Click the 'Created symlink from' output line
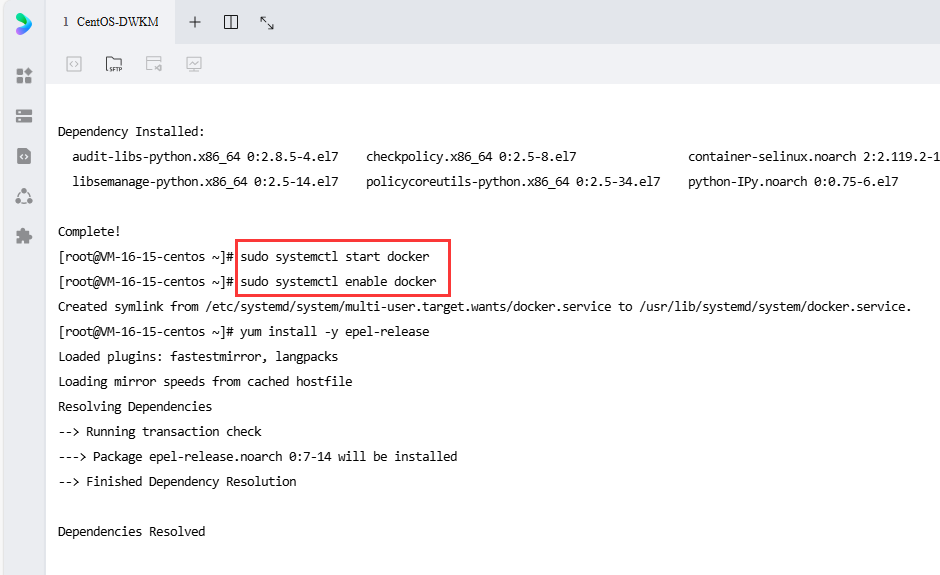 [484, 306]
